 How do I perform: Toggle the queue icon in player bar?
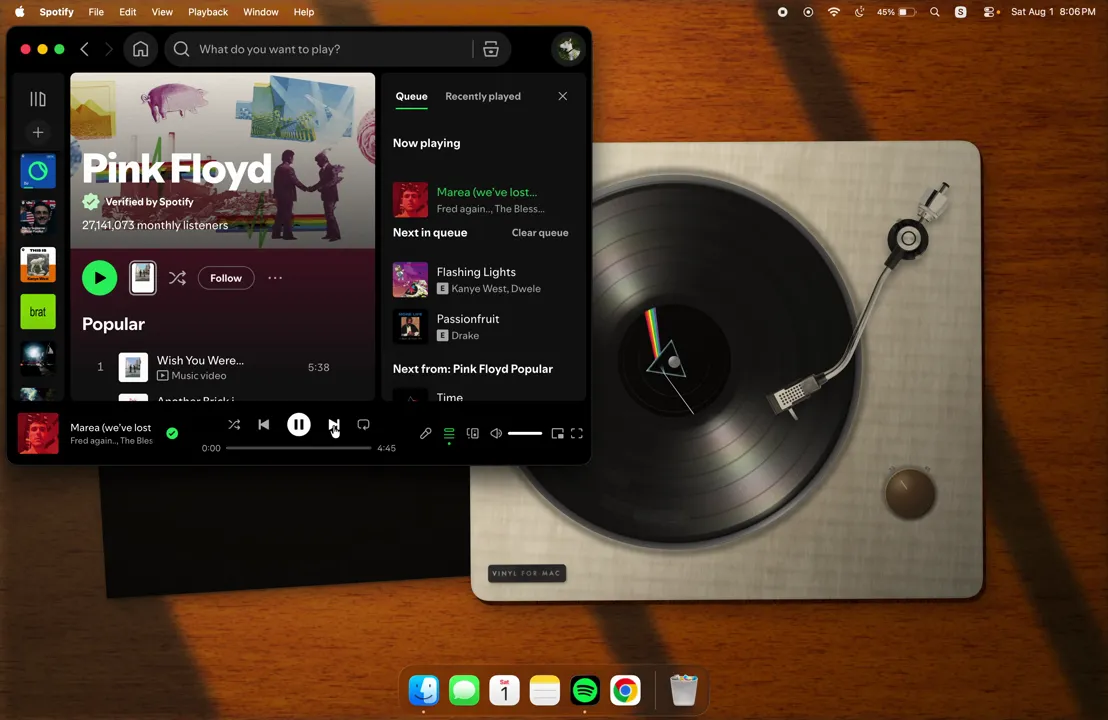449,433
